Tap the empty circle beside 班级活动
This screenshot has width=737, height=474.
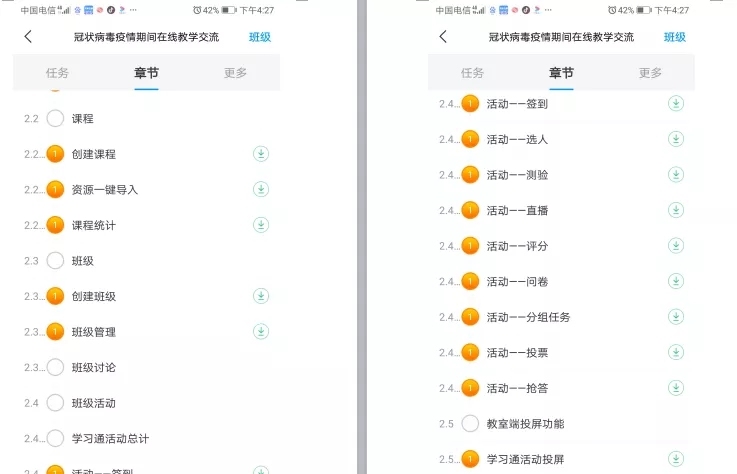point(55,403)
